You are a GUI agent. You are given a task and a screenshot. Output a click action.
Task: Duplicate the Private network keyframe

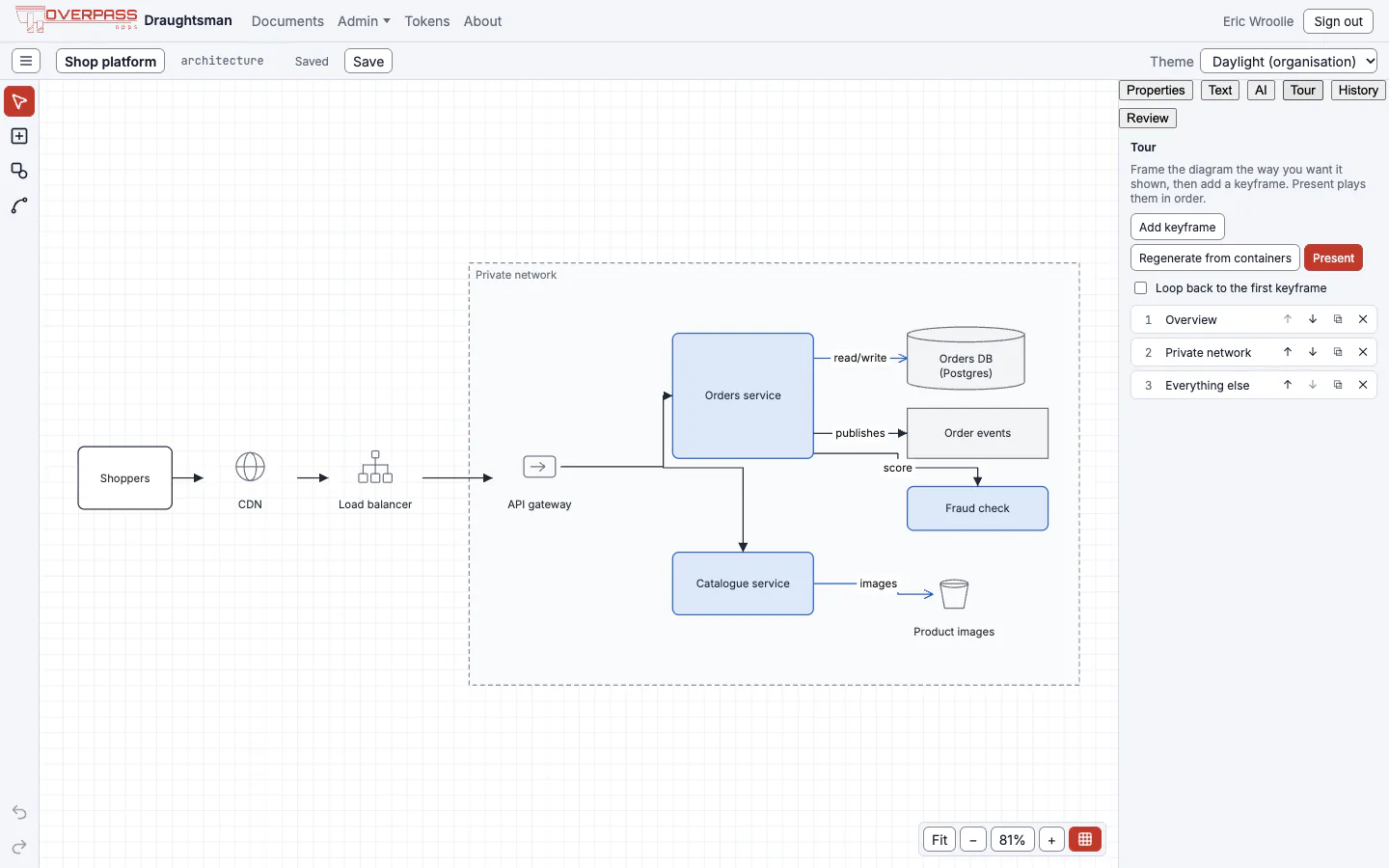click(x=1338, y=352)
